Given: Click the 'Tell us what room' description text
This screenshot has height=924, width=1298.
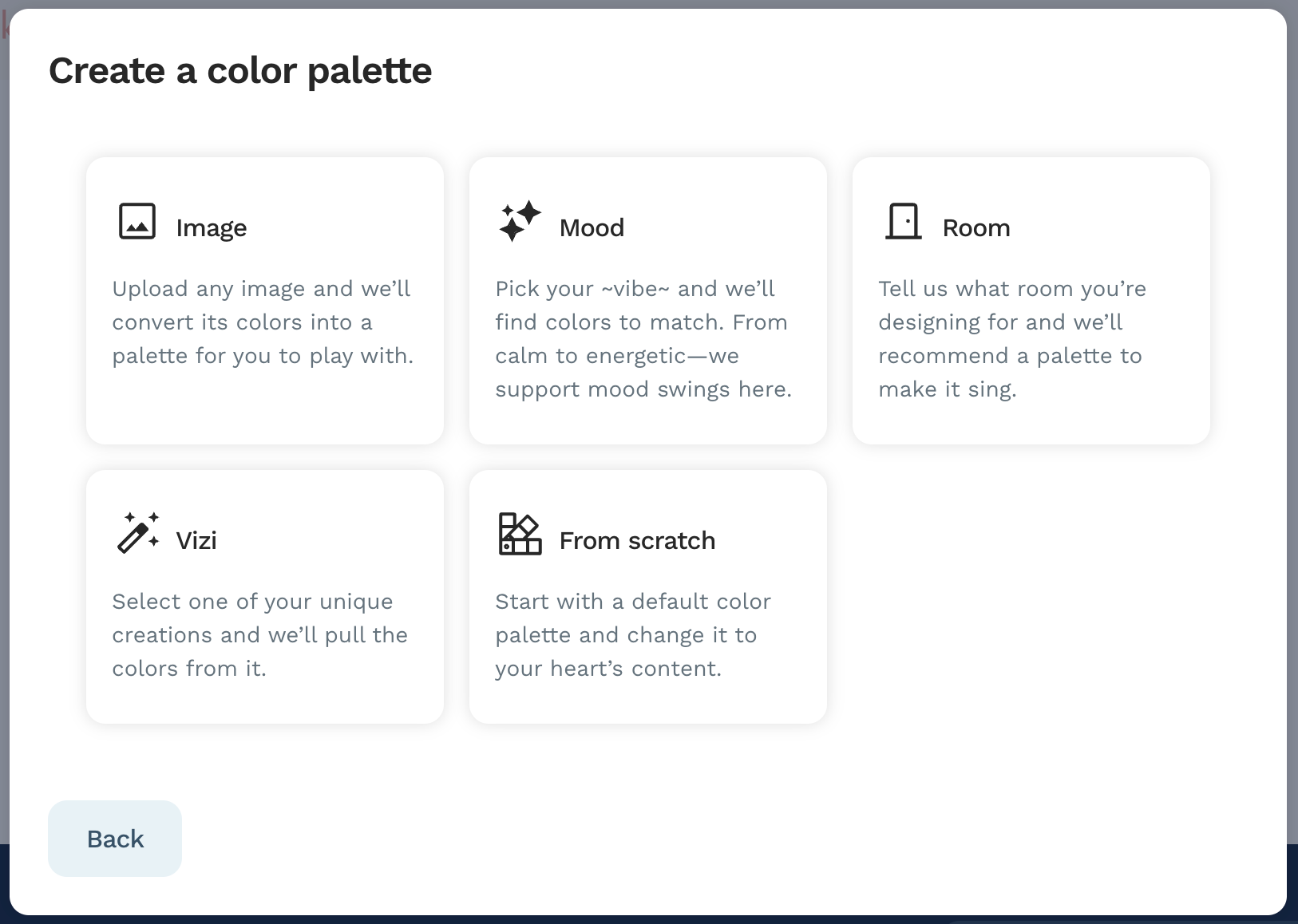Looking at the screenshot, I should tap(1012, 339).
